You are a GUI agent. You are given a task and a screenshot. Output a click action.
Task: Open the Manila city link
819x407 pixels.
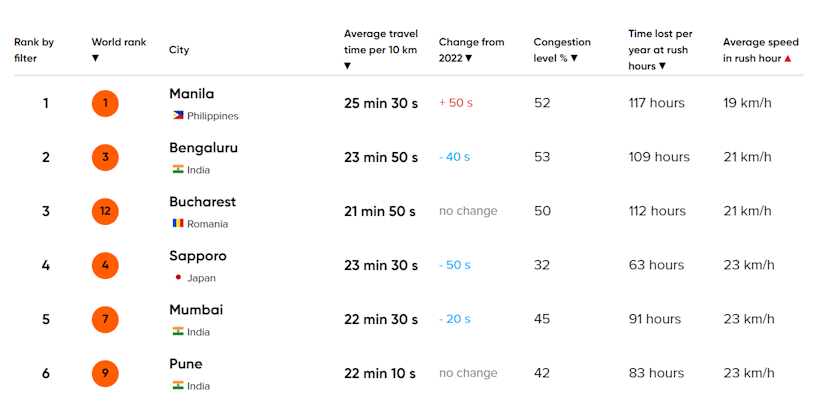tap(192, 94)
